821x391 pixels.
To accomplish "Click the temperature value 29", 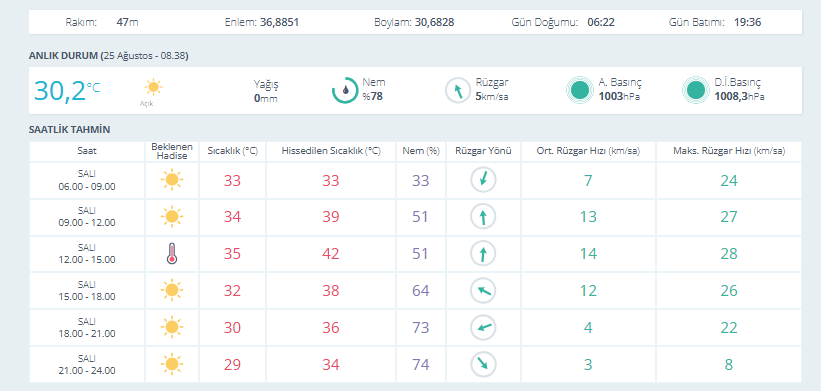I will tap(232, 364).
